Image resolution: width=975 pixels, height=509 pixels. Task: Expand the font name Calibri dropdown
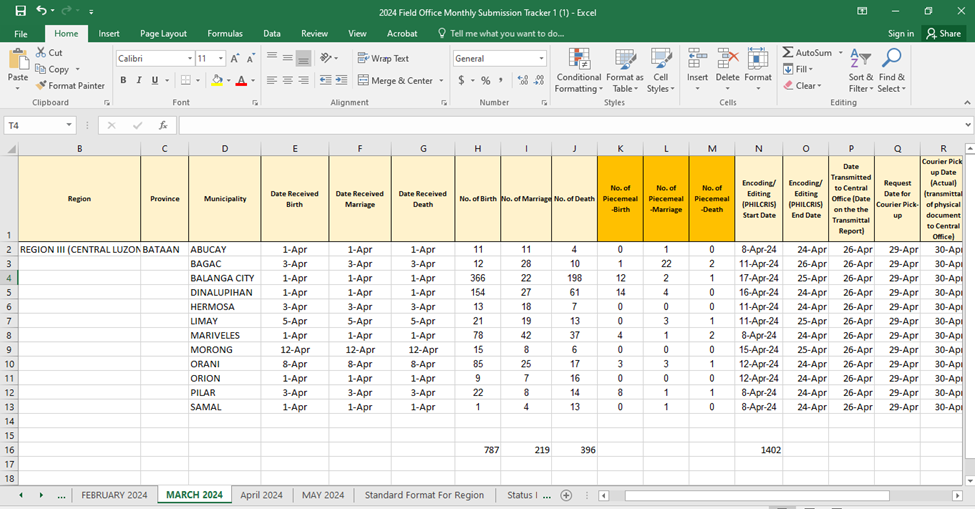click(189, 59)
